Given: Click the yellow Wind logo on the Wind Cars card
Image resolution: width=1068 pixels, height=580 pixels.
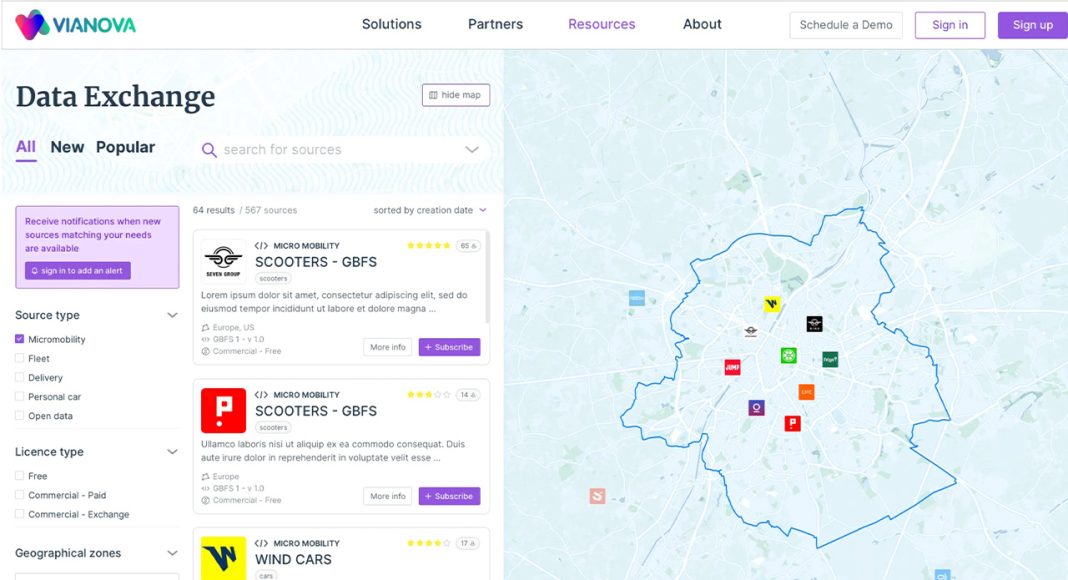Looking at the screenshot, I should coord(223,558).
